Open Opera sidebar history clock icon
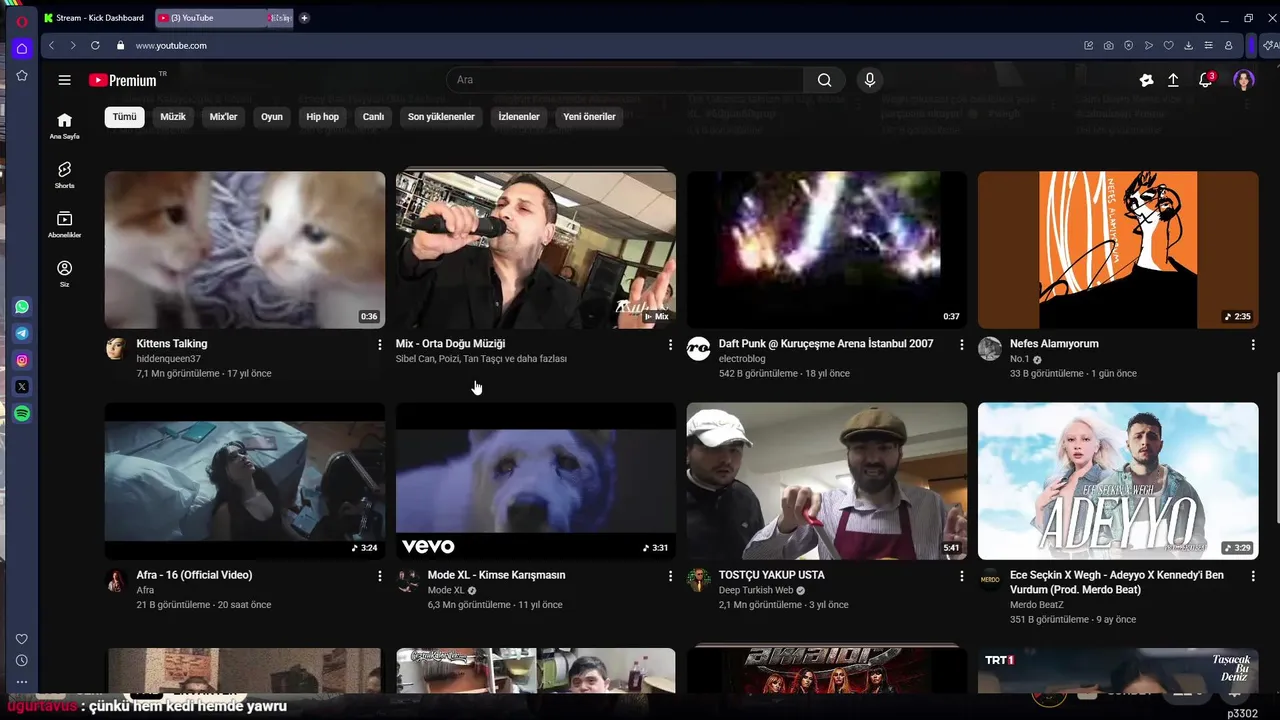1280x720 pixels. pyautogui.click(x=22, y=660)
